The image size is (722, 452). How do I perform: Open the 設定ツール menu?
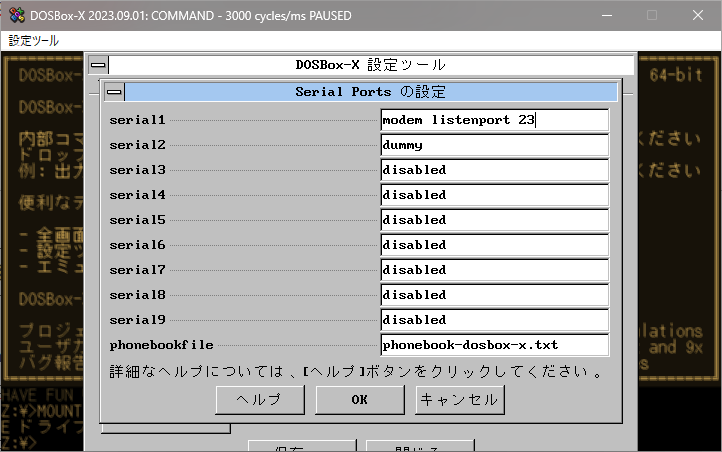[34, 41]
